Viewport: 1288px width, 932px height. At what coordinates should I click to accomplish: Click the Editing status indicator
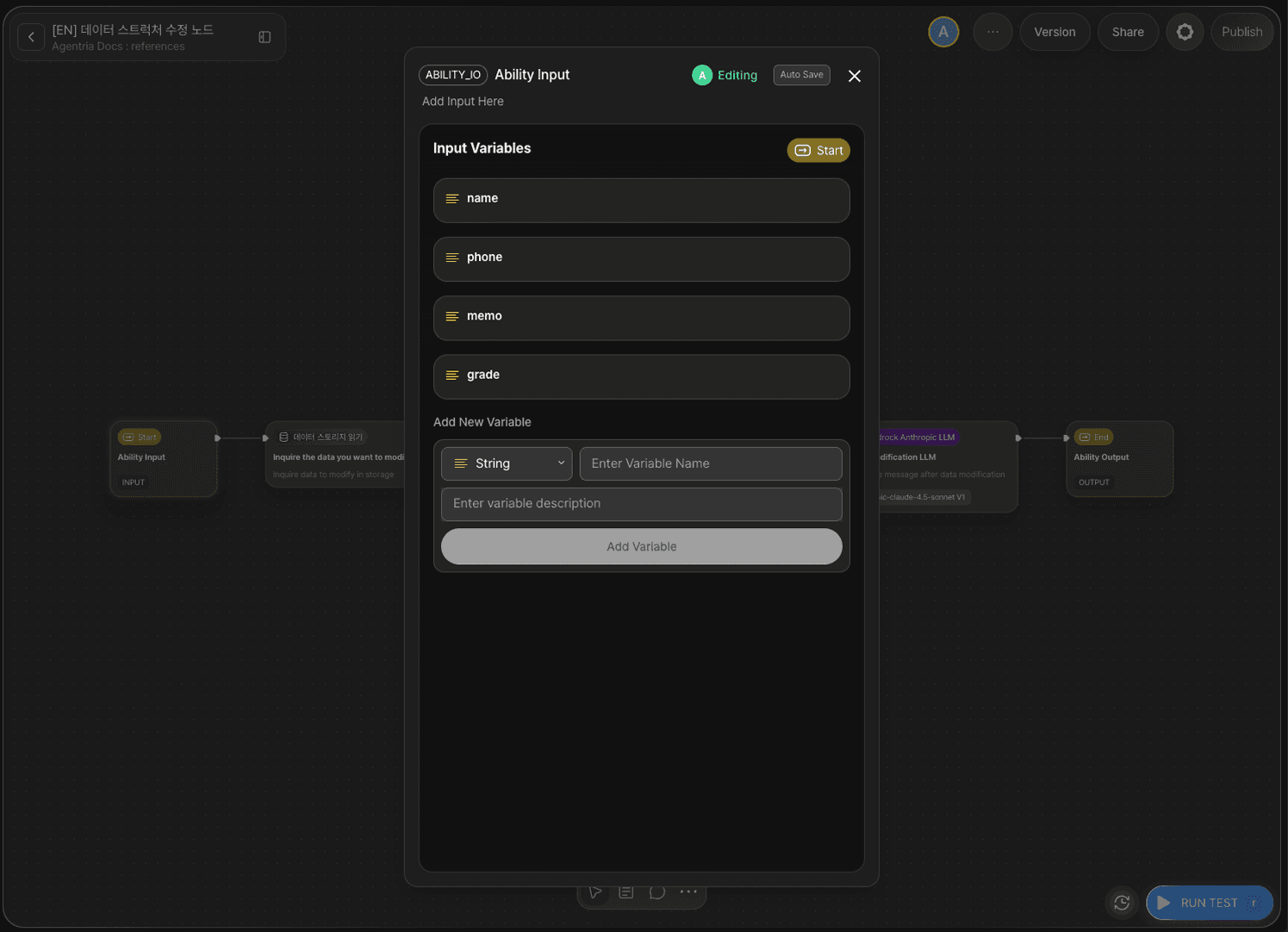tap(725, 75)
